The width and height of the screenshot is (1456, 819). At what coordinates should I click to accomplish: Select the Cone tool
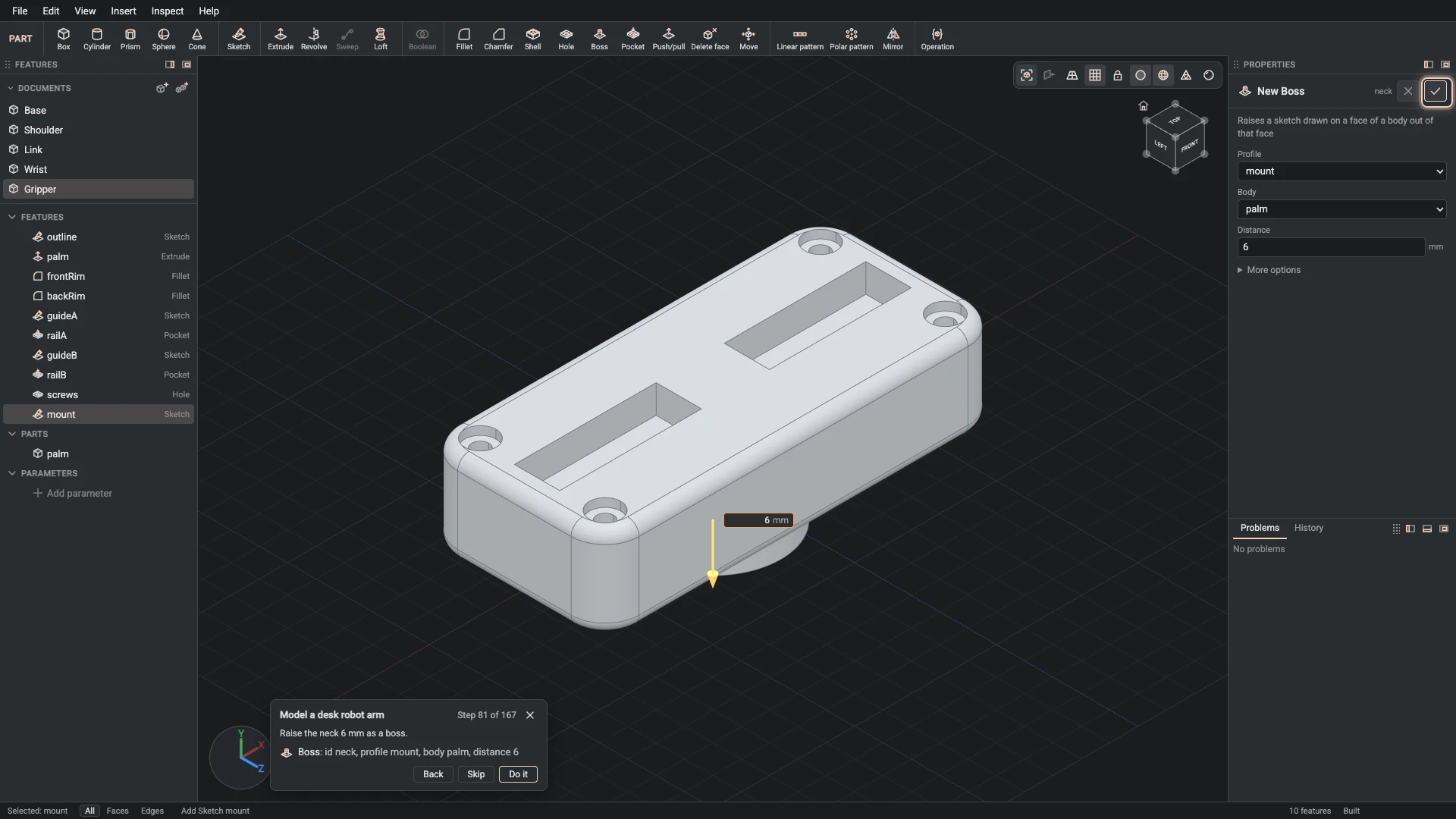[x=197, y=39]
